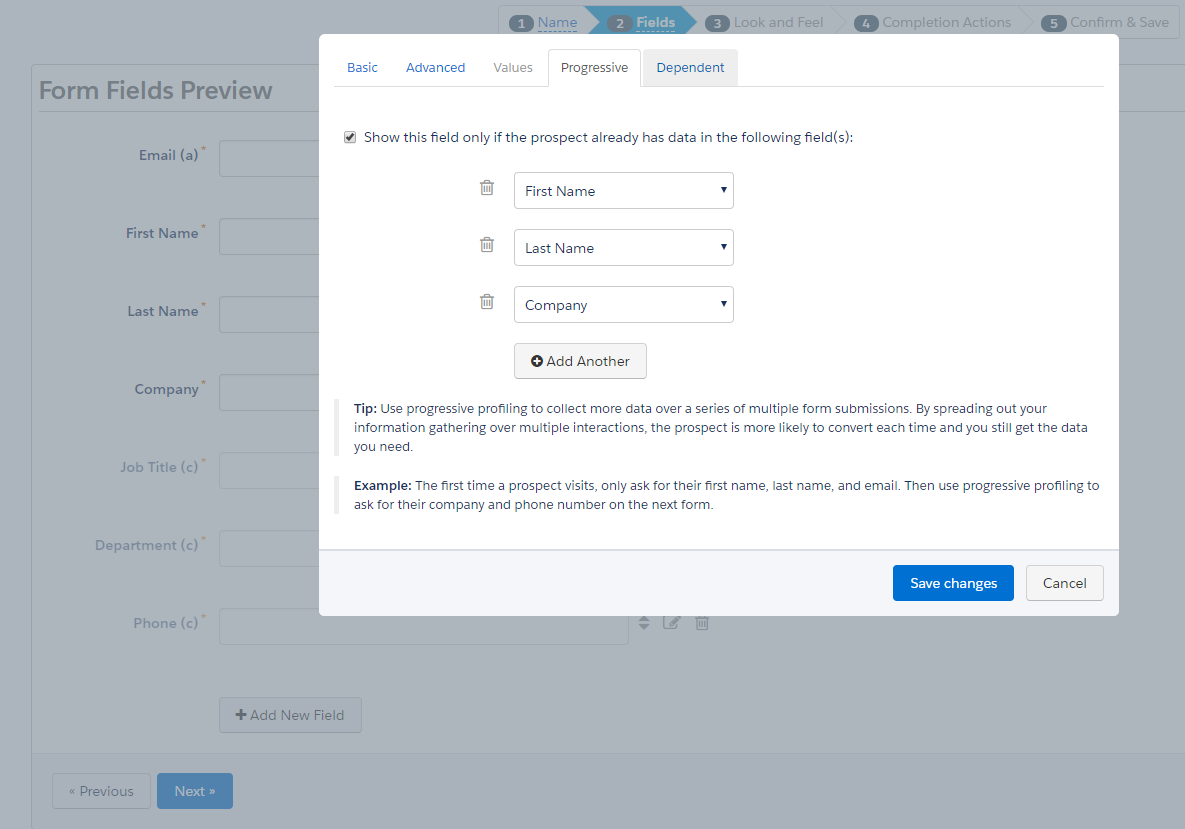Cancel the field settings dialog
This screenshot has width=1185, height=829.
(1064, 582)
